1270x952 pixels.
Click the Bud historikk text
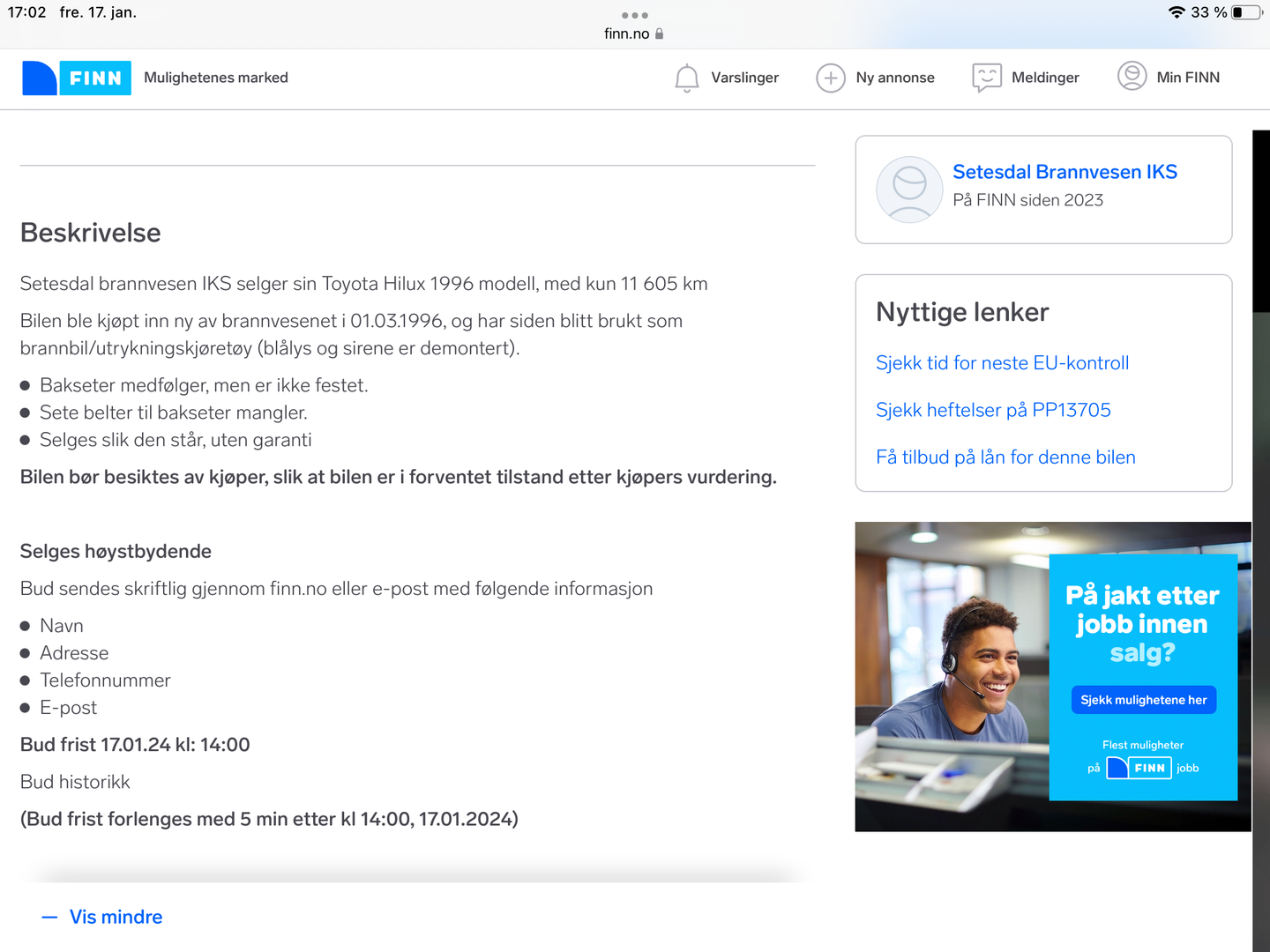(x=75, y=782)
